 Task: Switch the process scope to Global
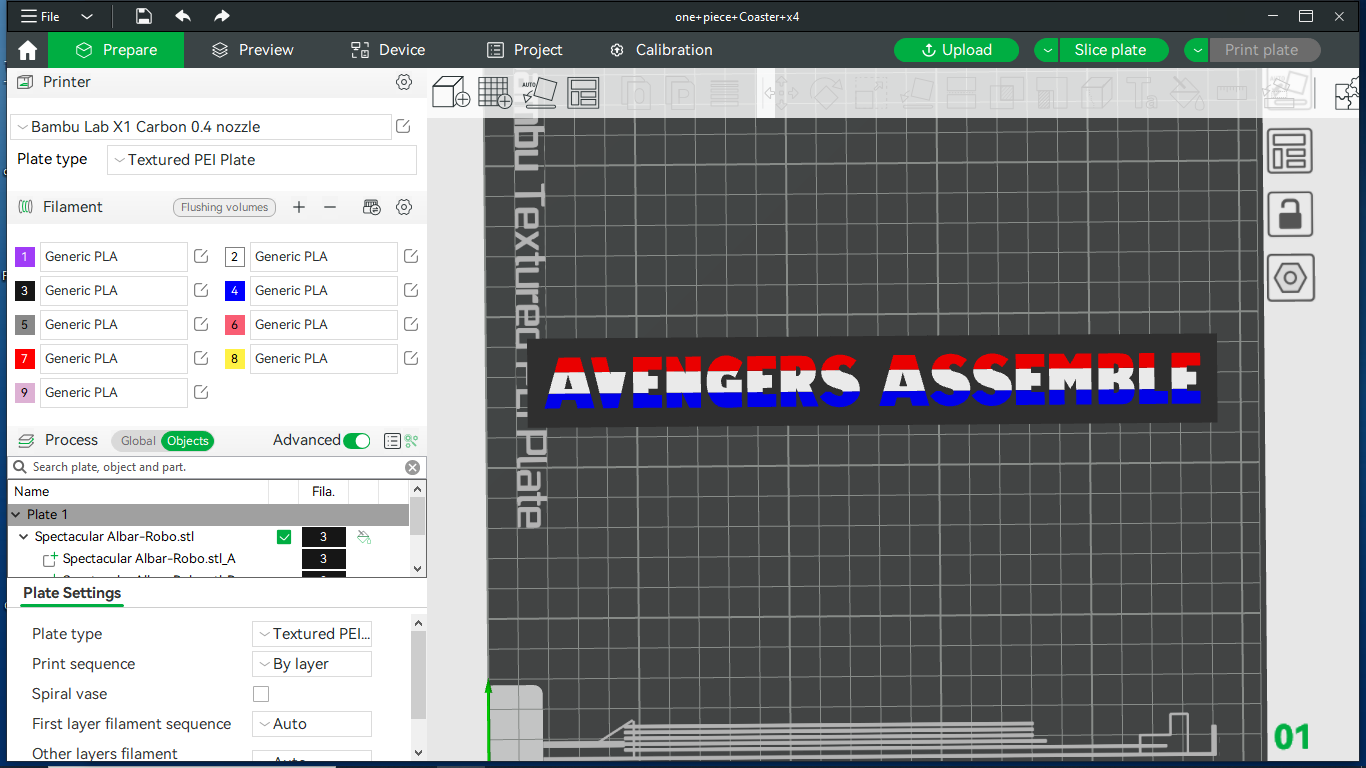138,441
